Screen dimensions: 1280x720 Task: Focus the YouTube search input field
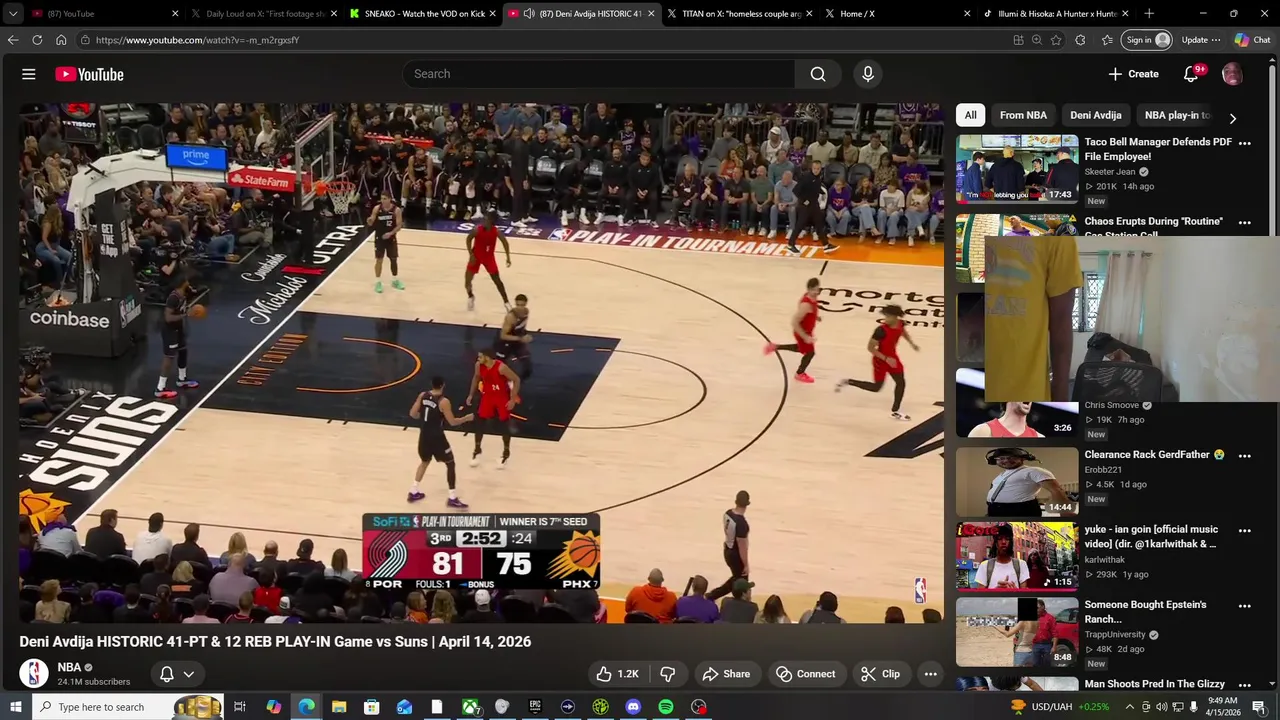point(599,74)
